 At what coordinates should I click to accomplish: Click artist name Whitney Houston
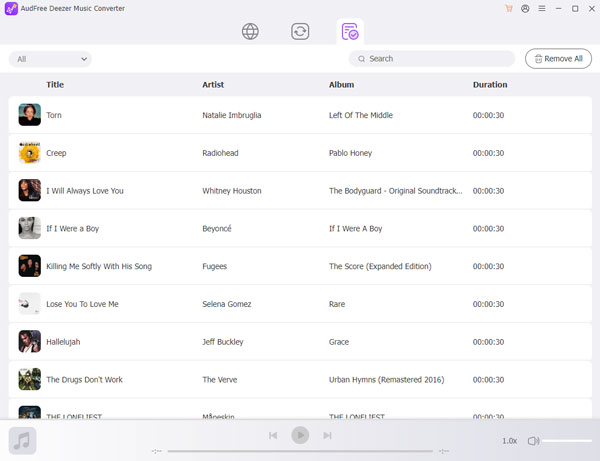(232, 191)
